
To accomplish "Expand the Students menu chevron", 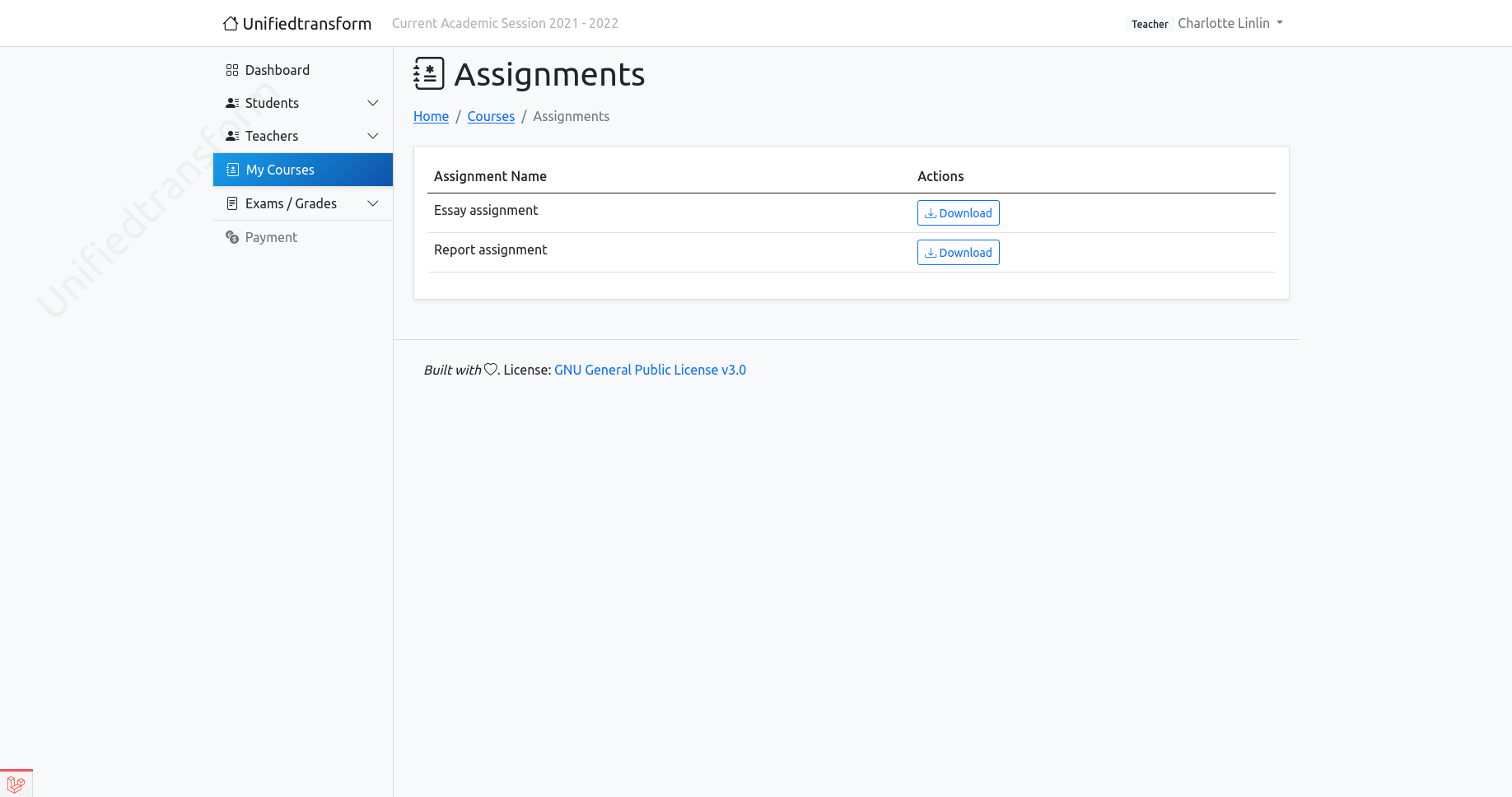I will click(372, 103).
